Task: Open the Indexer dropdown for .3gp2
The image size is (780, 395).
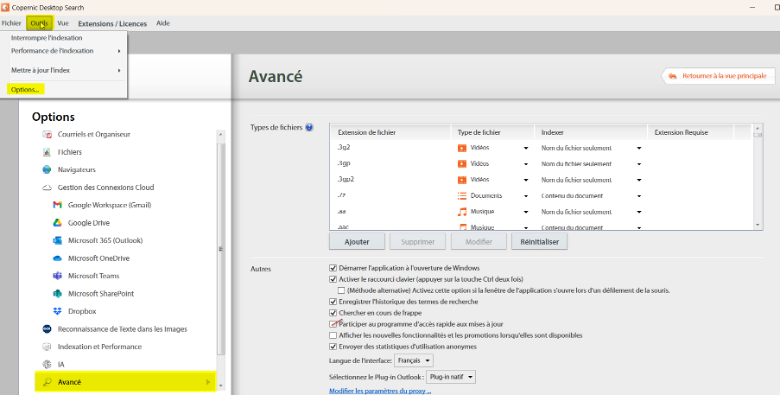Action: (x=639, y=180)
